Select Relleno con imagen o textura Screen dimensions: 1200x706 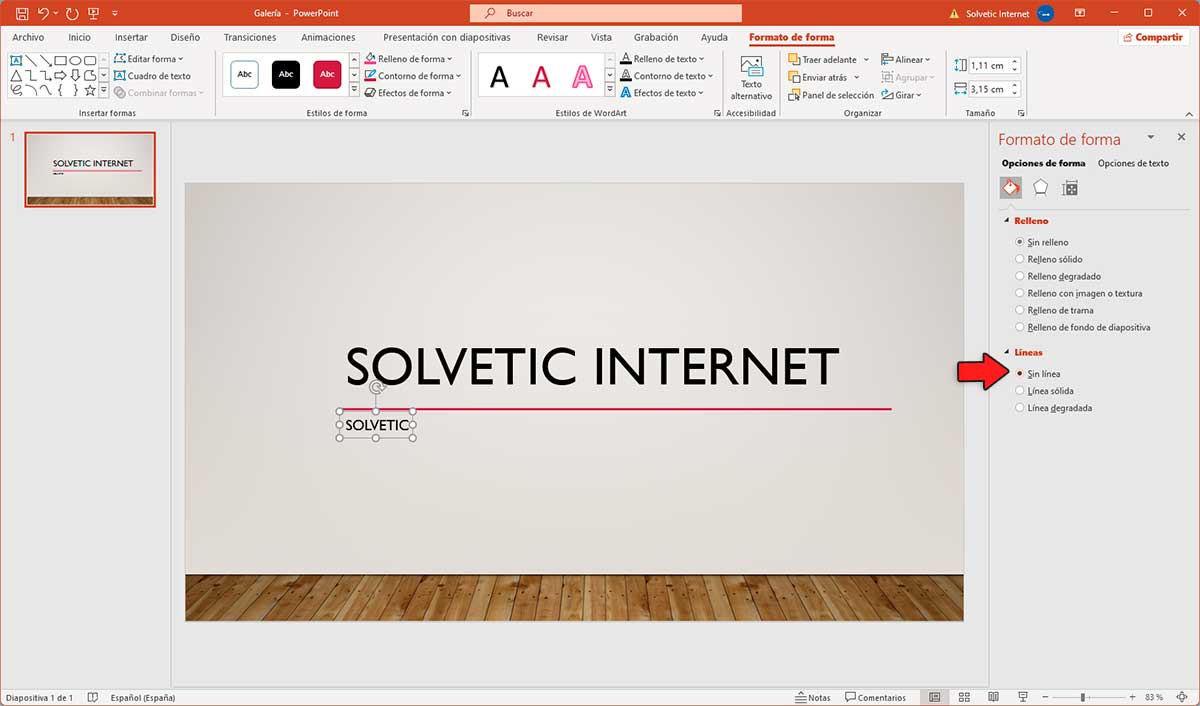[1078, 293]
